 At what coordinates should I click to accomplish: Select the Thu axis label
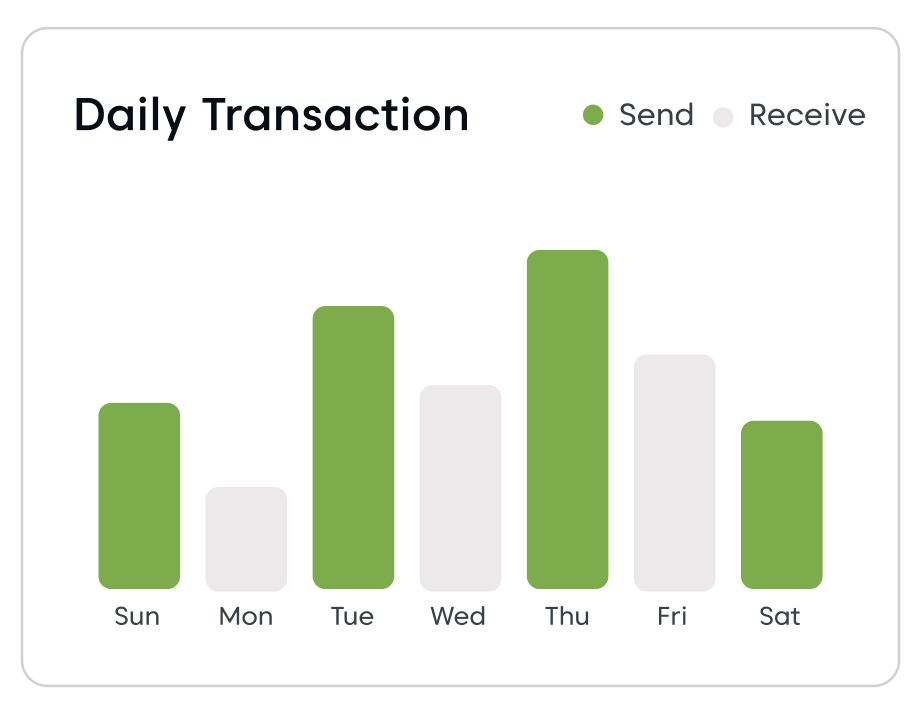(567, 616)
